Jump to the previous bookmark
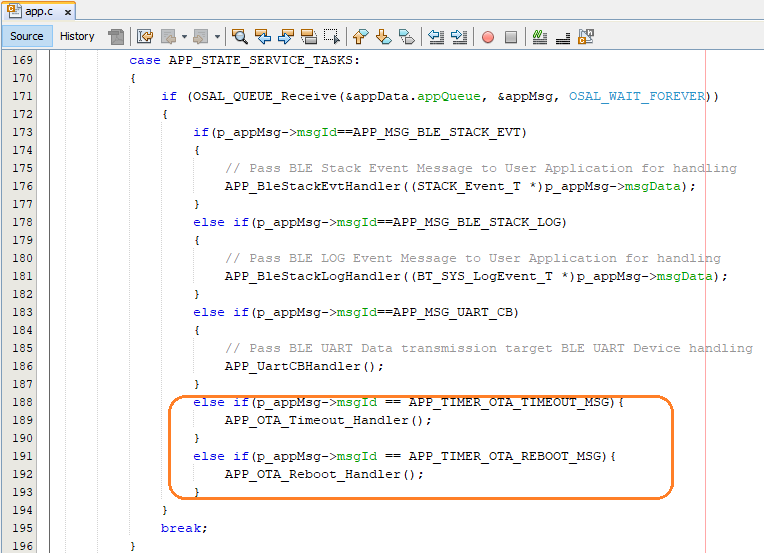 pyautogui.click(x=360, y=37)
